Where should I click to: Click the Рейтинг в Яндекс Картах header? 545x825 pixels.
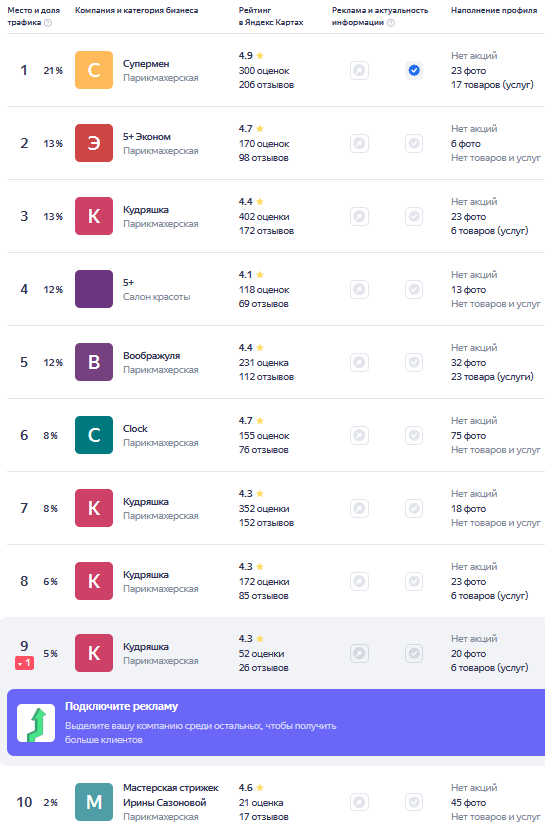[x=271, y=16]
